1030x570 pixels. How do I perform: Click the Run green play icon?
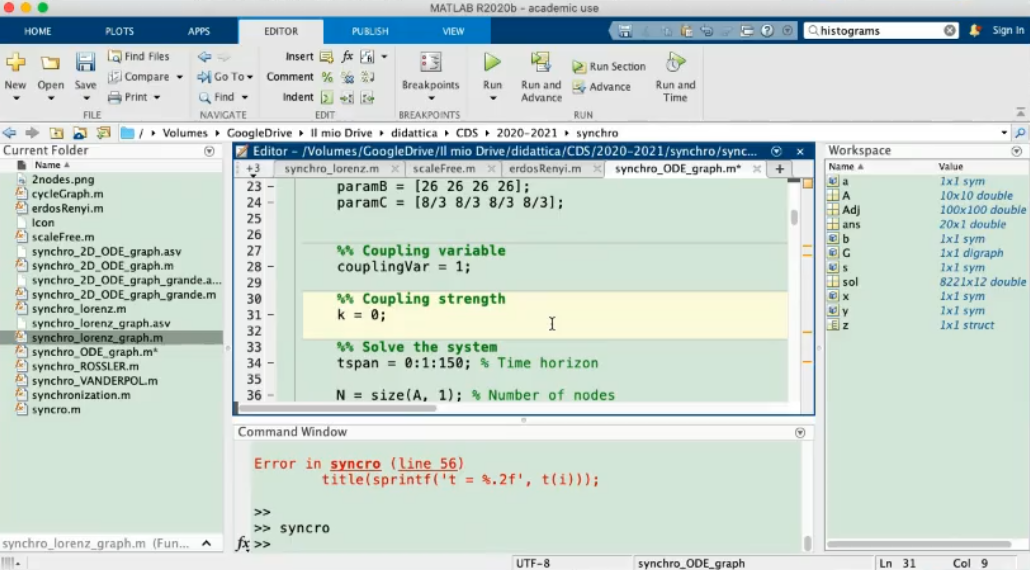pyautogui.click(x=492, y=63)
